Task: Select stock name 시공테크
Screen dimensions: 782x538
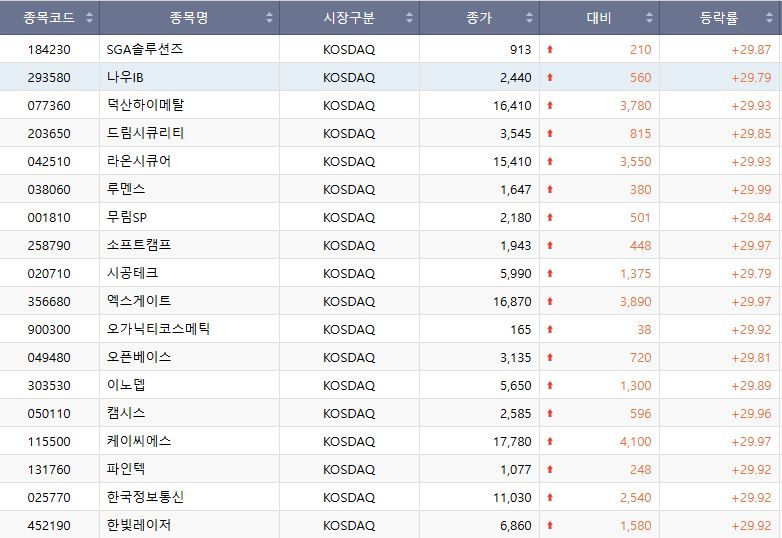Action: 132,273
